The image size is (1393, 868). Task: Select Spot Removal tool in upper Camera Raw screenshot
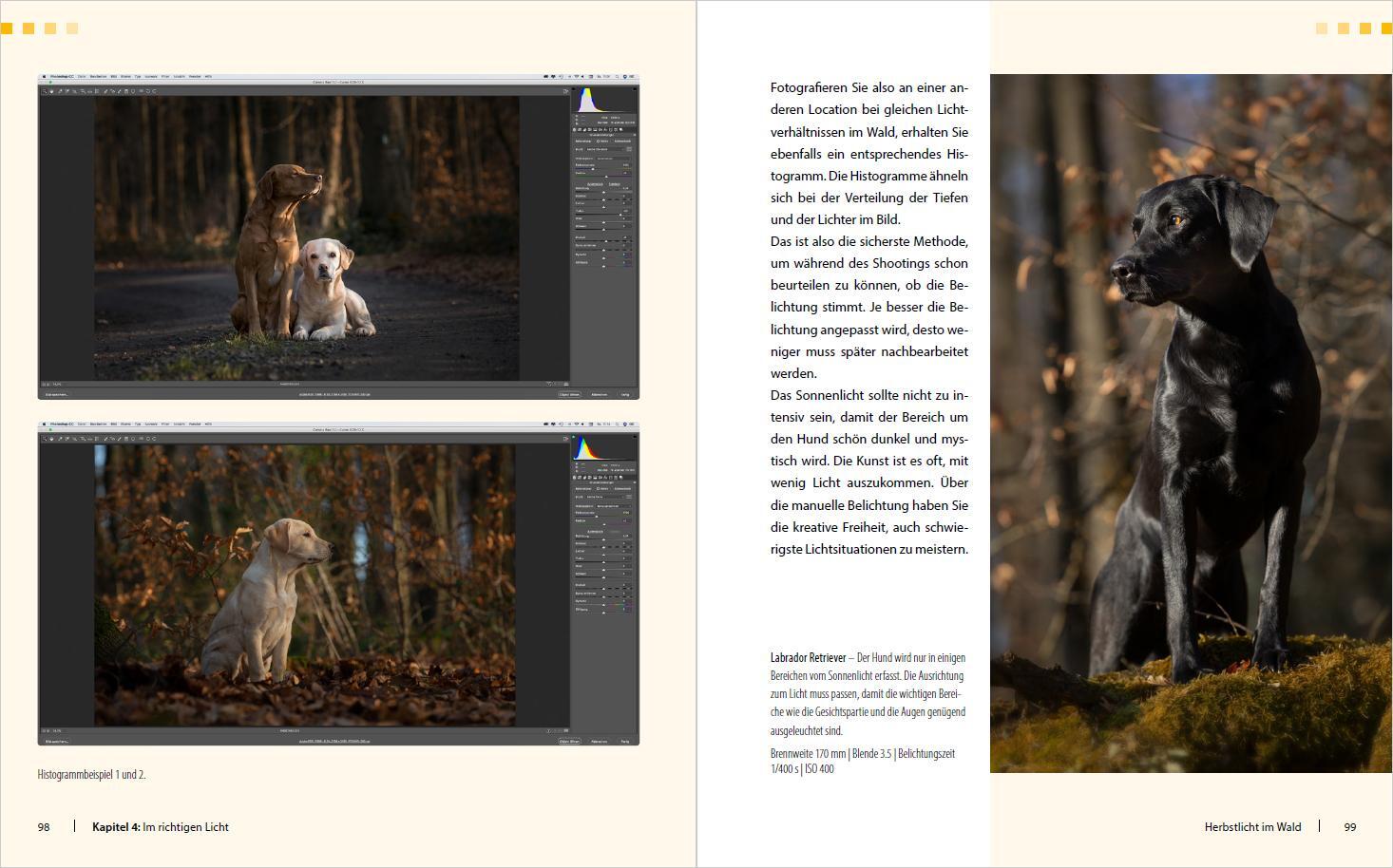tap(105, 91)
